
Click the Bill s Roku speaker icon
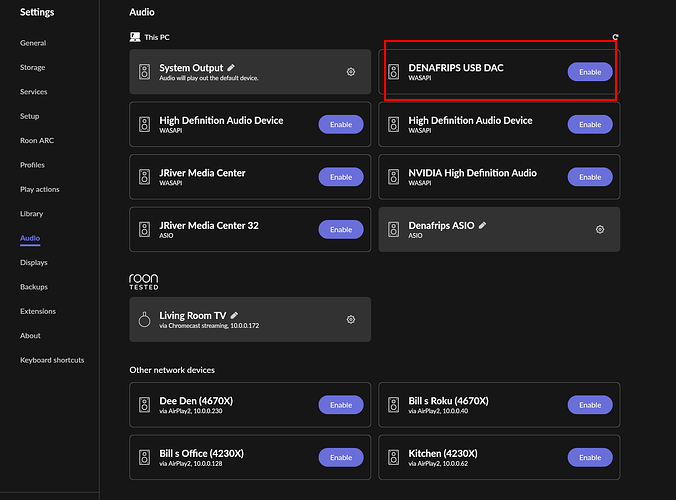tap(394, 405)
